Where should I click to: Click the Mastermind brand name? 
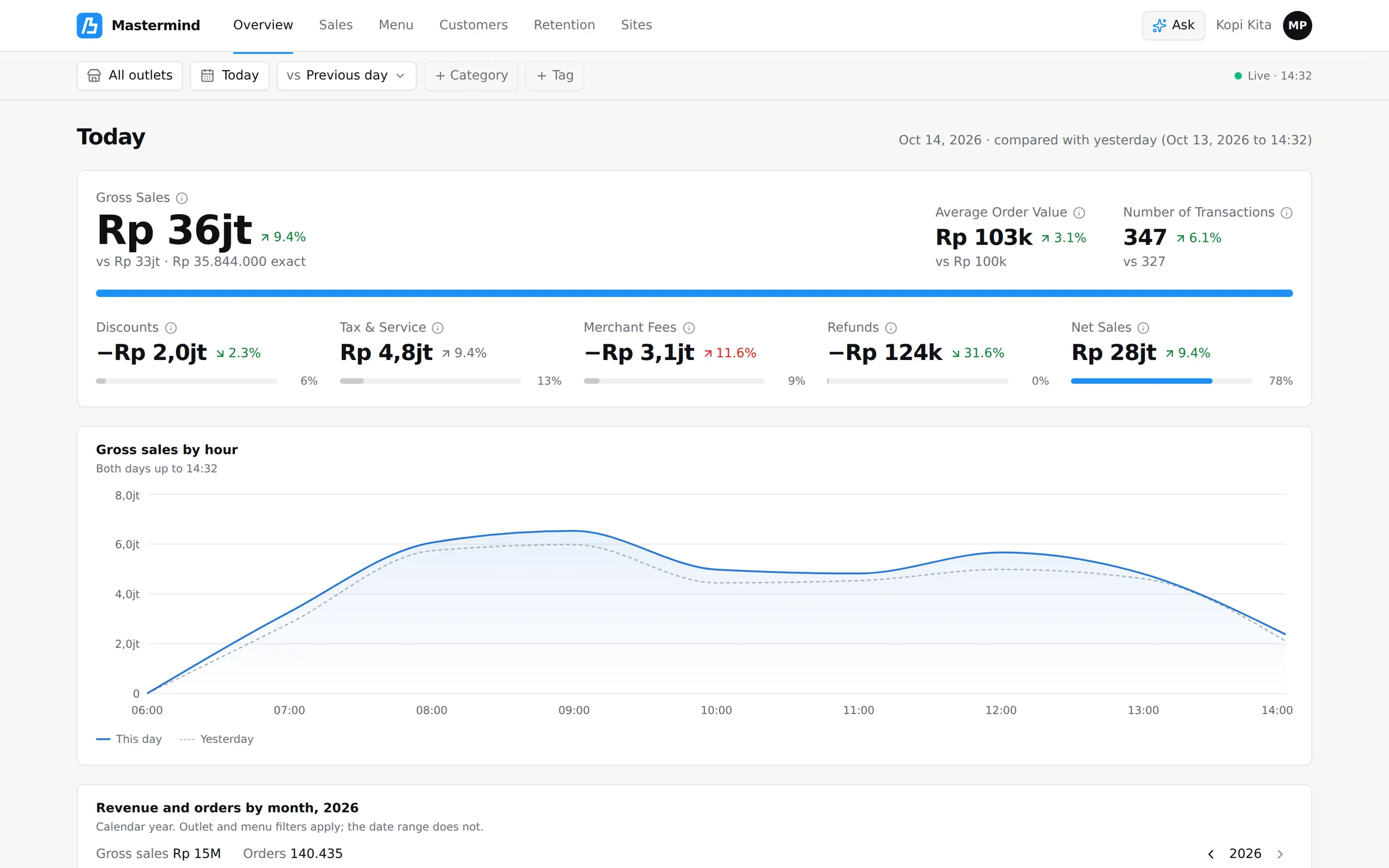coord(156,25)
